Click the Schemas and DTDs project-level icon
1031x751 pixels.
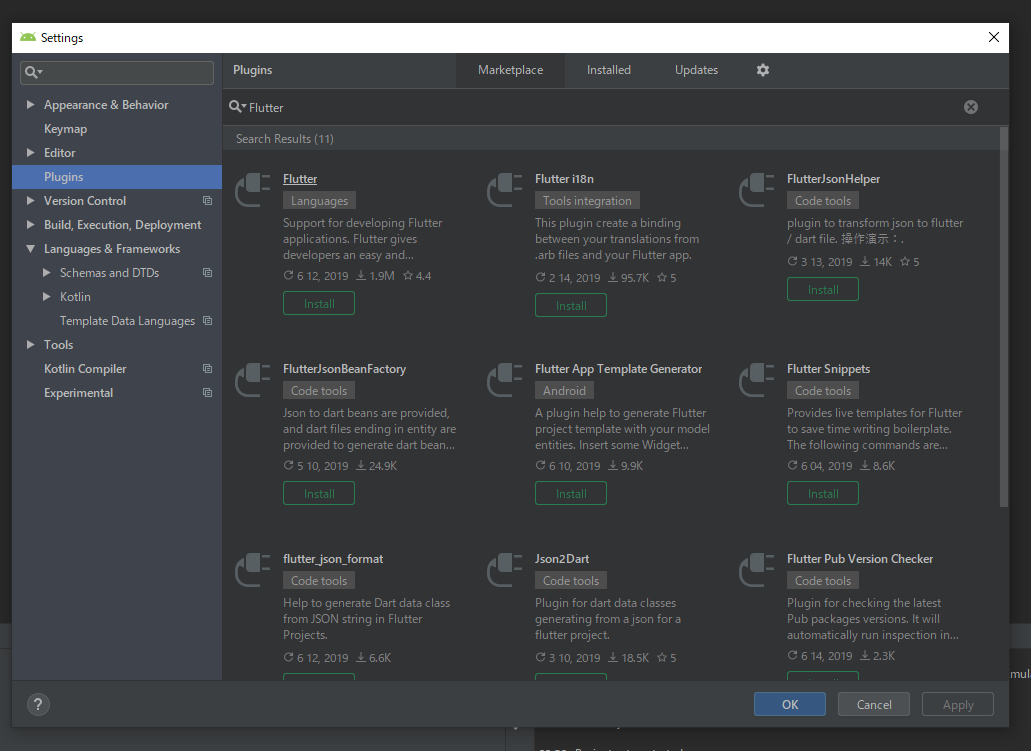(207, 272)
